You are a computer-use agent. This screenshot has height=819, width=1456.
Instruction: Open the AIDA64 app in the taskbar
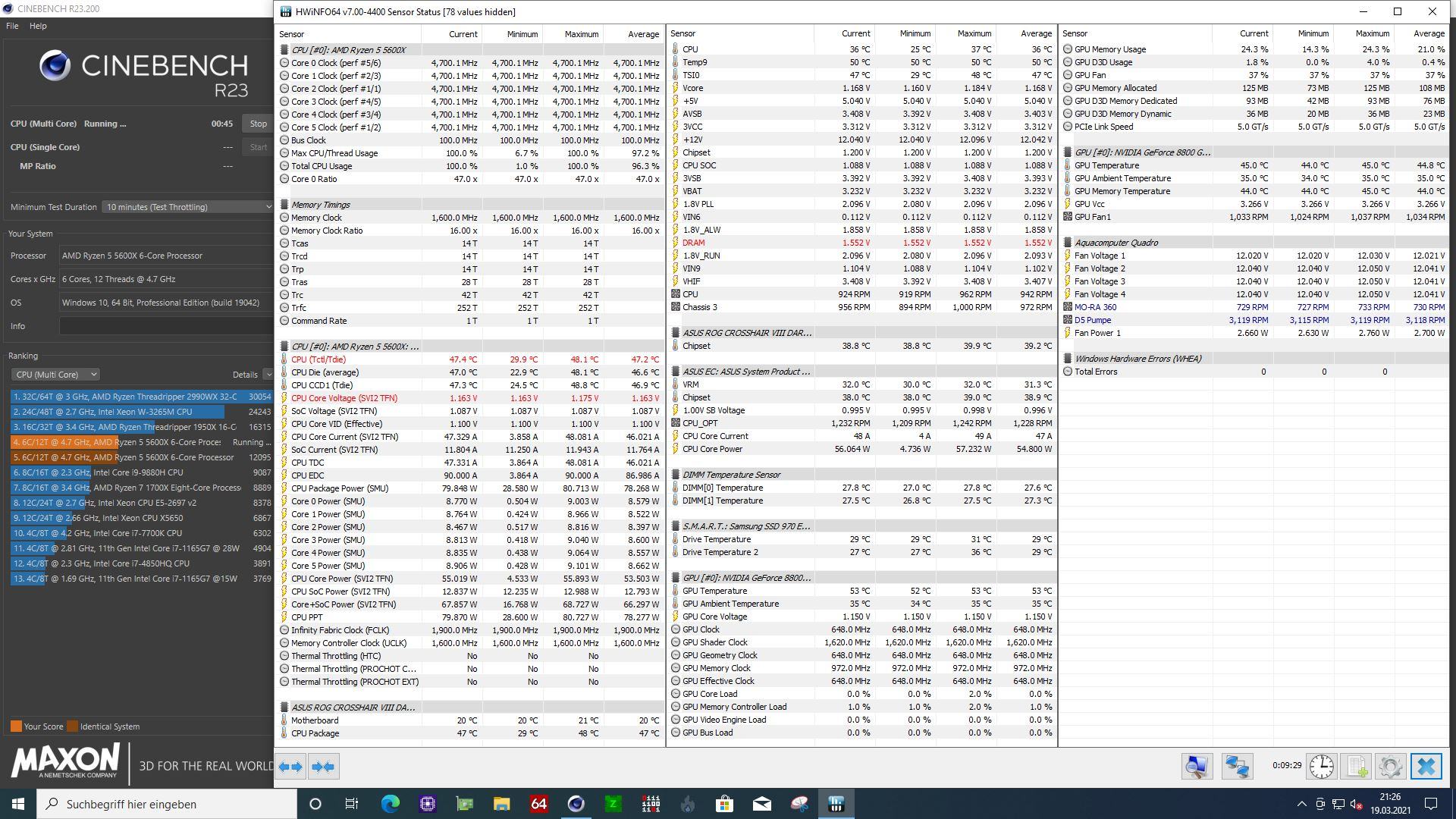coord(538,804)
